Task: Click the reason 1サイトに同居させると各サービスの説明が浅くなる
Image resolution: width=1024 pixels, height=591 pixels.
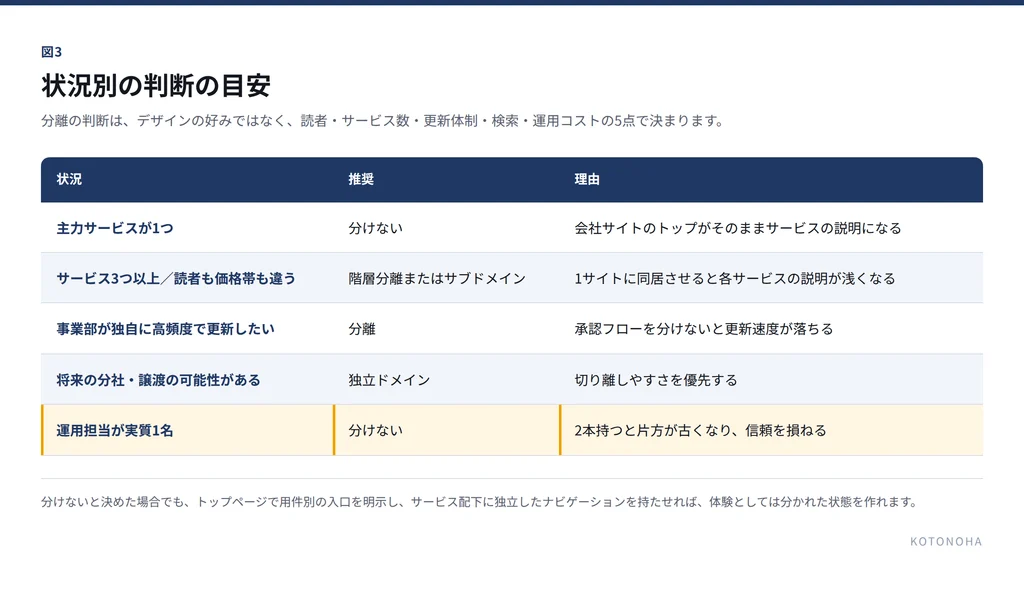Action: (x=735, y=279)
